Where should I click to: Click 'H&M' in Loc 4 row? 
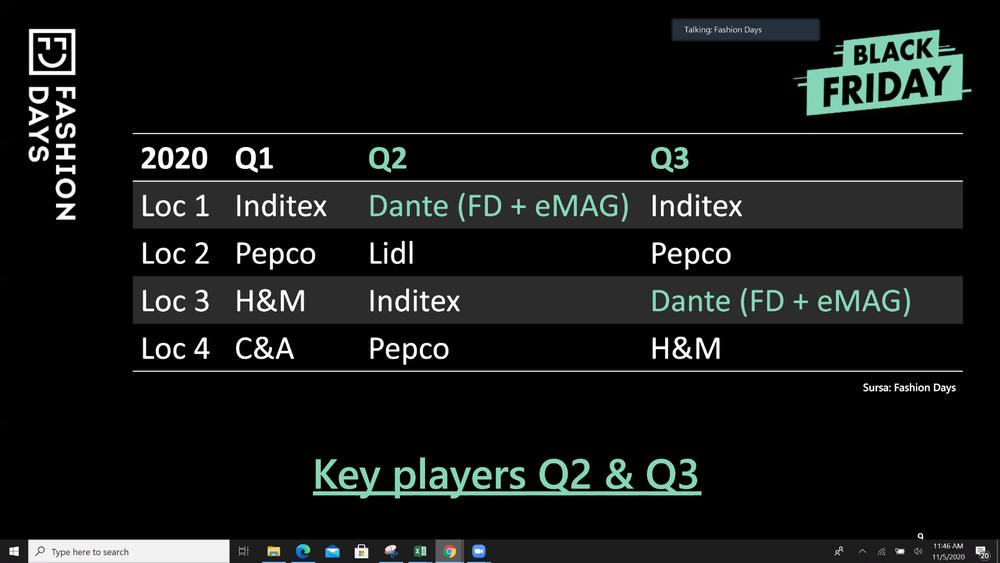(x=686, y=349)
